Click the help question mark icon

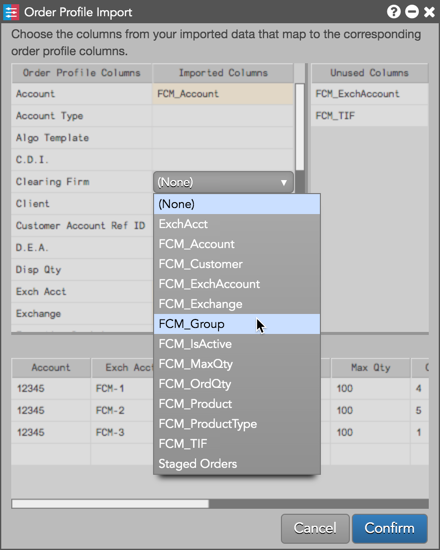pos(393,12)
